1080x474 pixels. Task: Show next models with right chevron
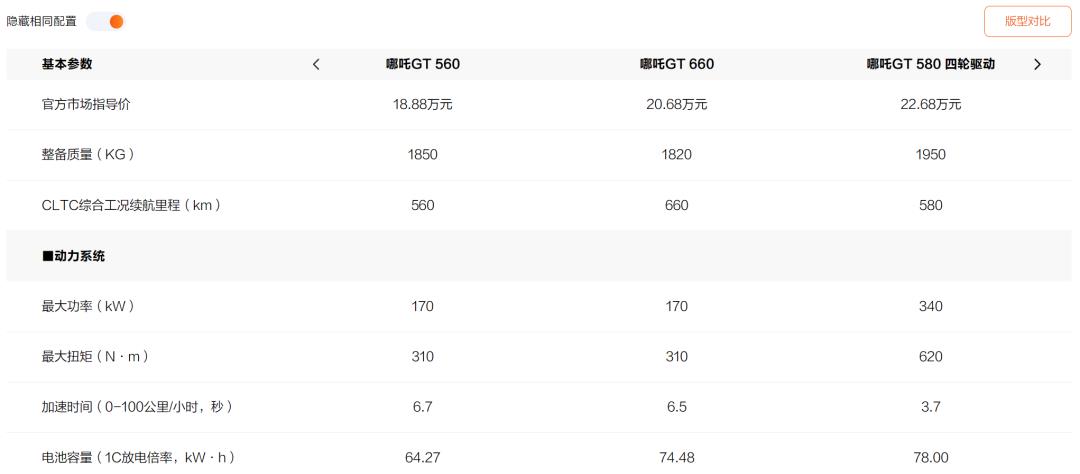(1037, 65)
